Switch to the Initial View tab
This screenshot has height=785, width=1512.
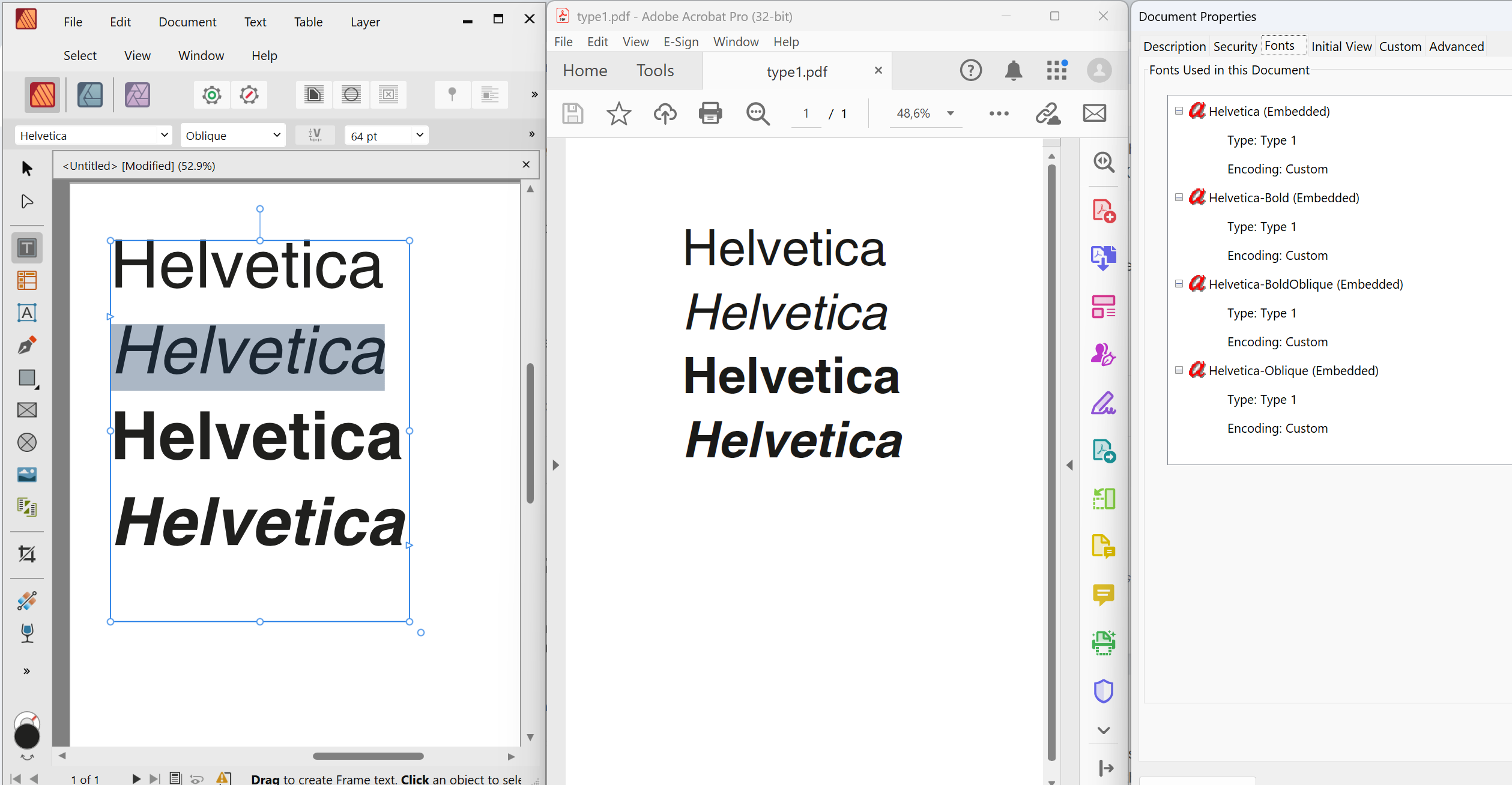(1341, 47)
